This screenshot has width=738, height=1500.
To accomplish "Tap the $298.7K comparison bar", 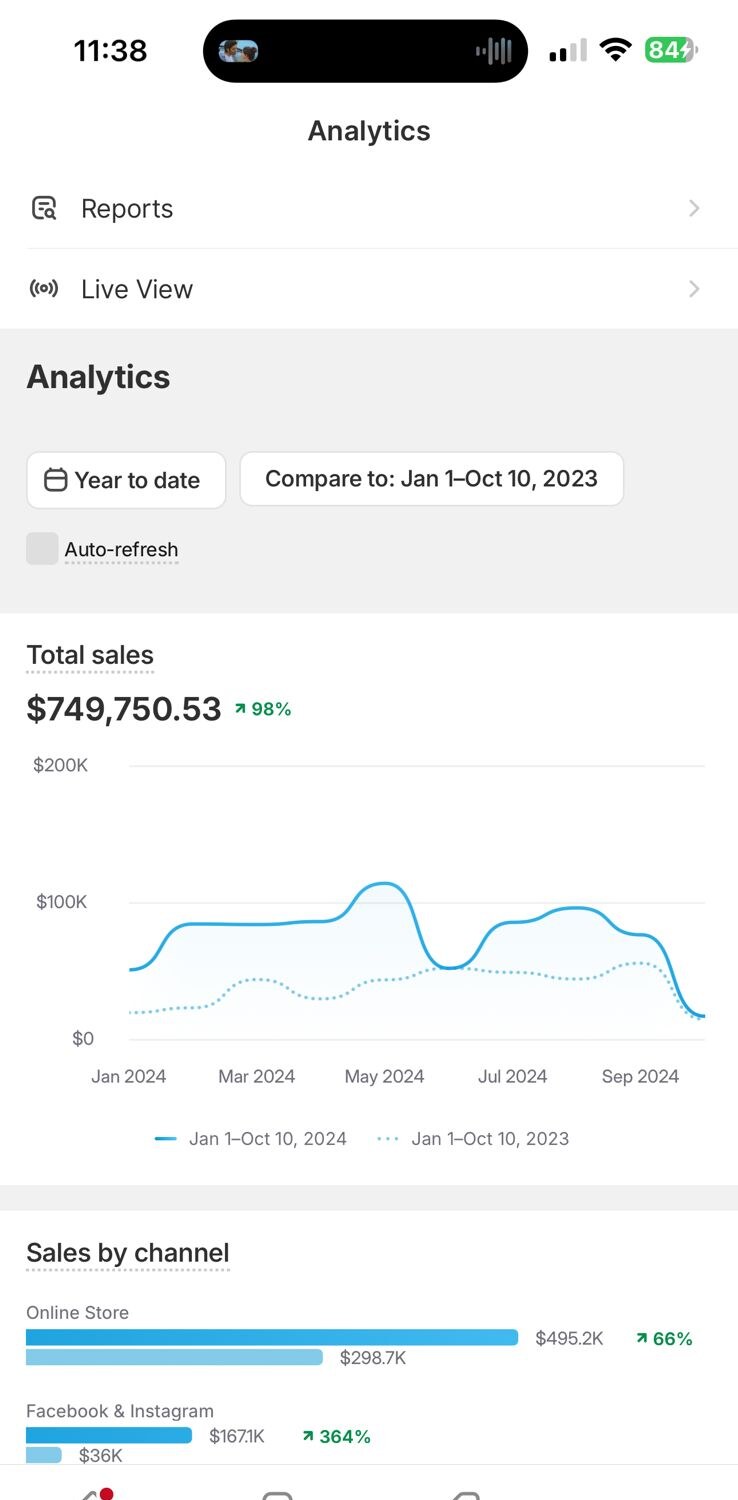I will click(x=175, y=1357).
